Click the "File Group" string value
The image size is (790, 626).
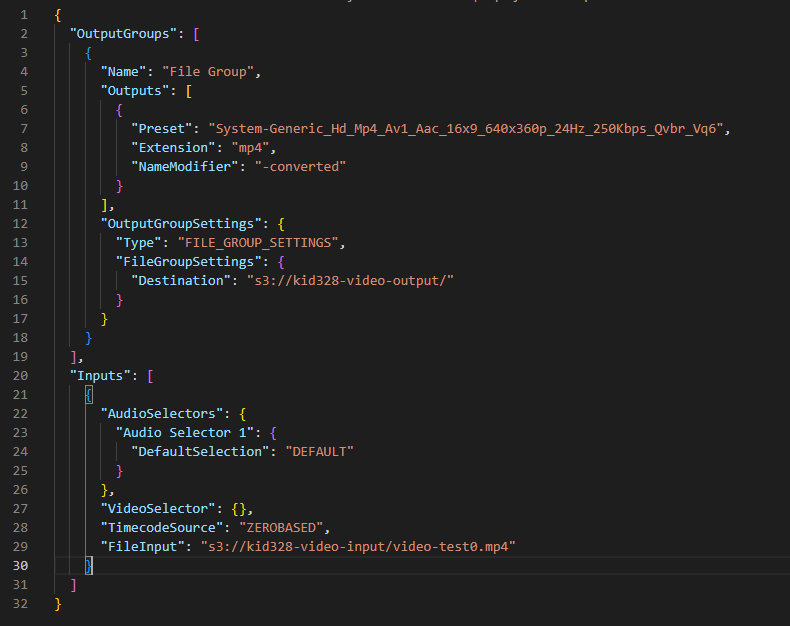click(208, 72)
